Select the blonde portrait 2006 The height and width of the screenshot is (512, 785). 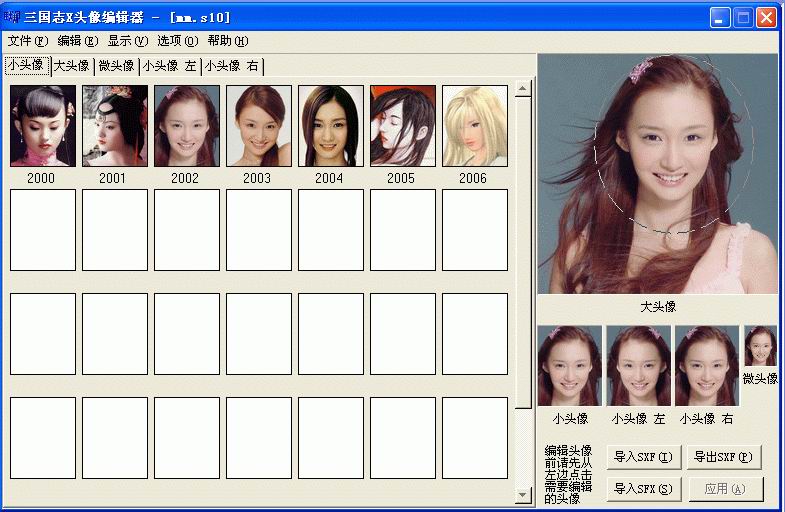[475, 126]
